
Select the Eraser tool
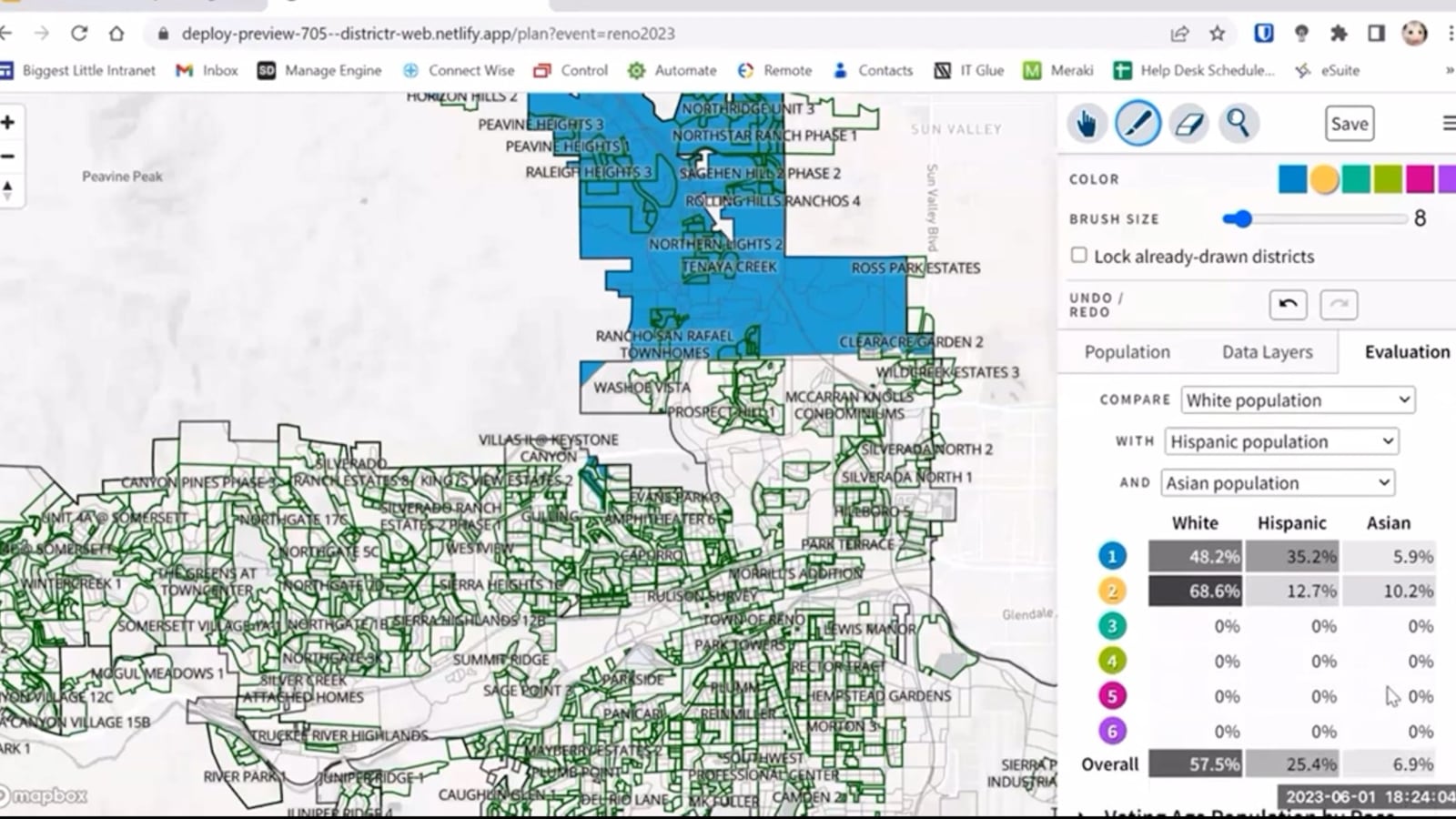click(x=1188, y=123)
